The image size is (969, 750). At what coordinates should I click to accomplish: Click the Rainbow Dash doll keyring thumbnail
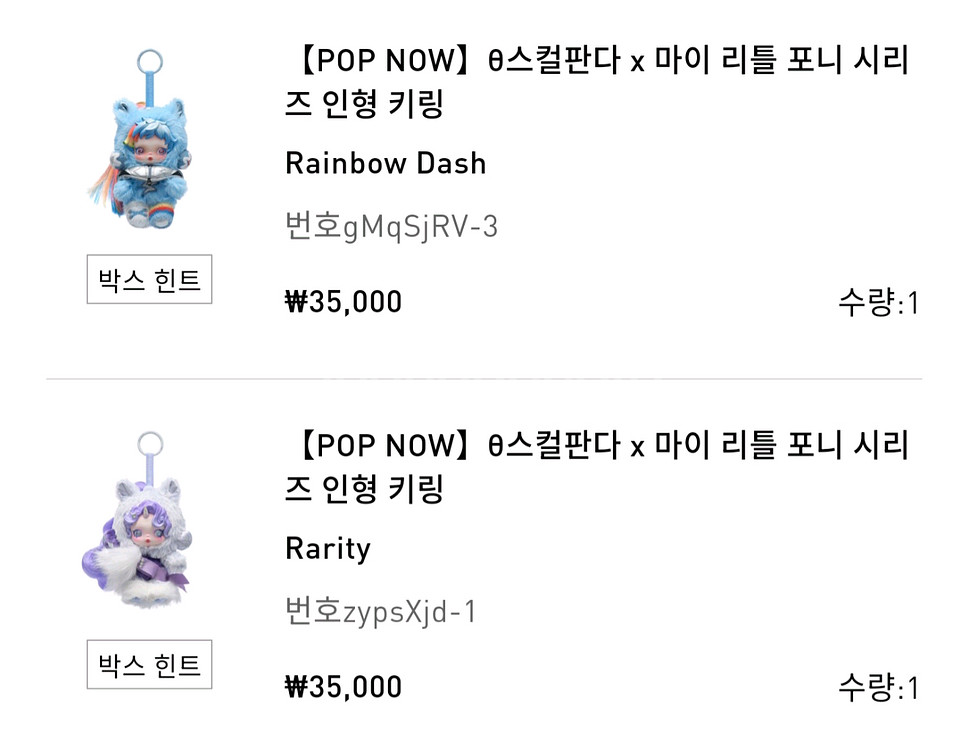pyautogui.click(x=149, y=150)
